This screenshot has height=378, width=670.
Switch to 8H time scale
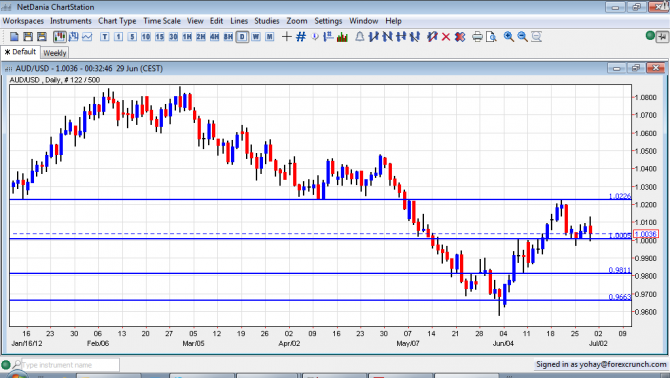(228, 37)
